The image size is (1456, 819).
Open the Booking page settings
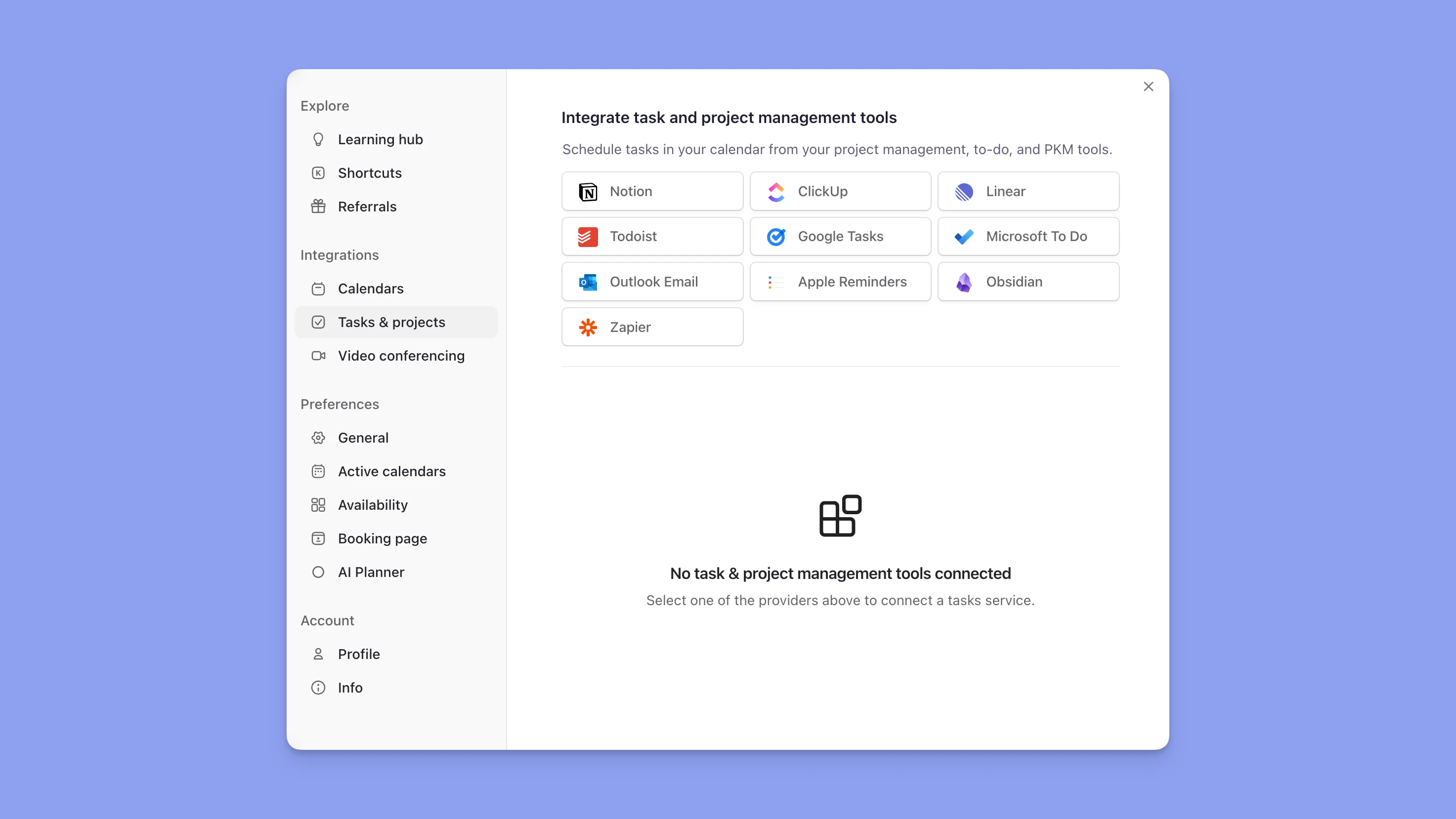(382, 538)
